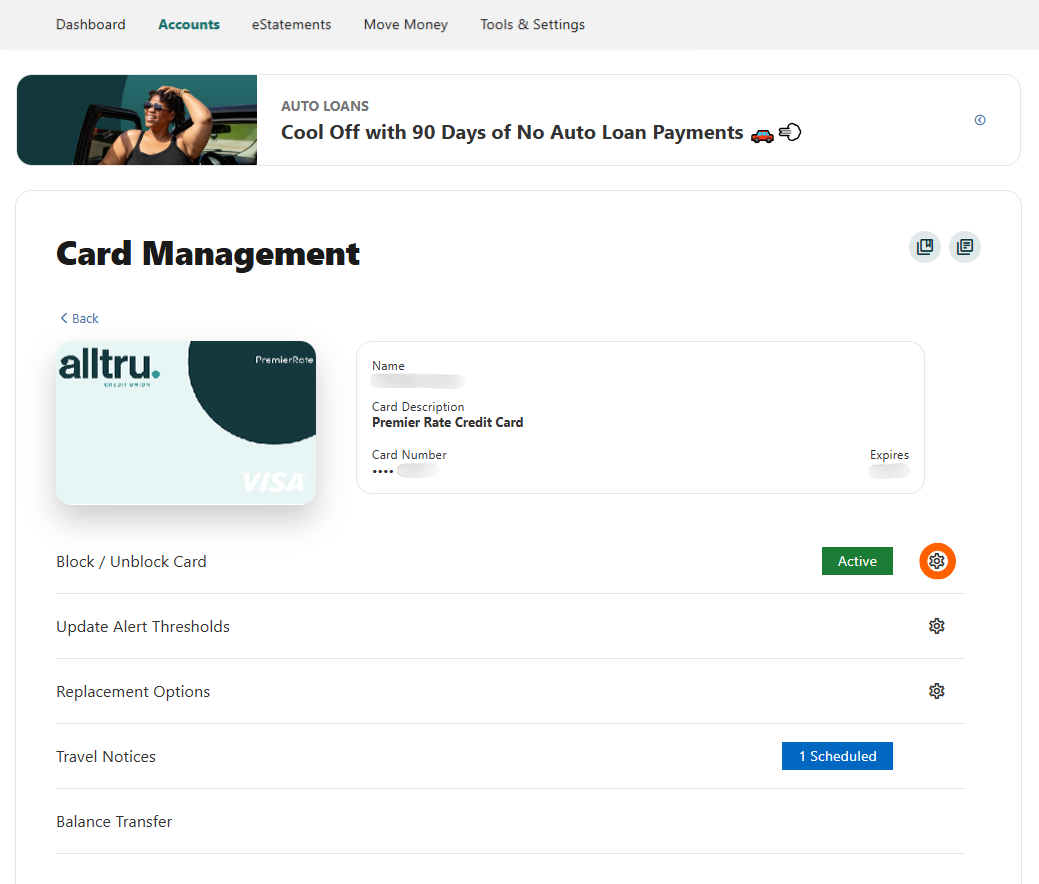The image size is (1039, 884).
Task: Click the 90 Days No Payments banner headline
Action: [510, 132]
